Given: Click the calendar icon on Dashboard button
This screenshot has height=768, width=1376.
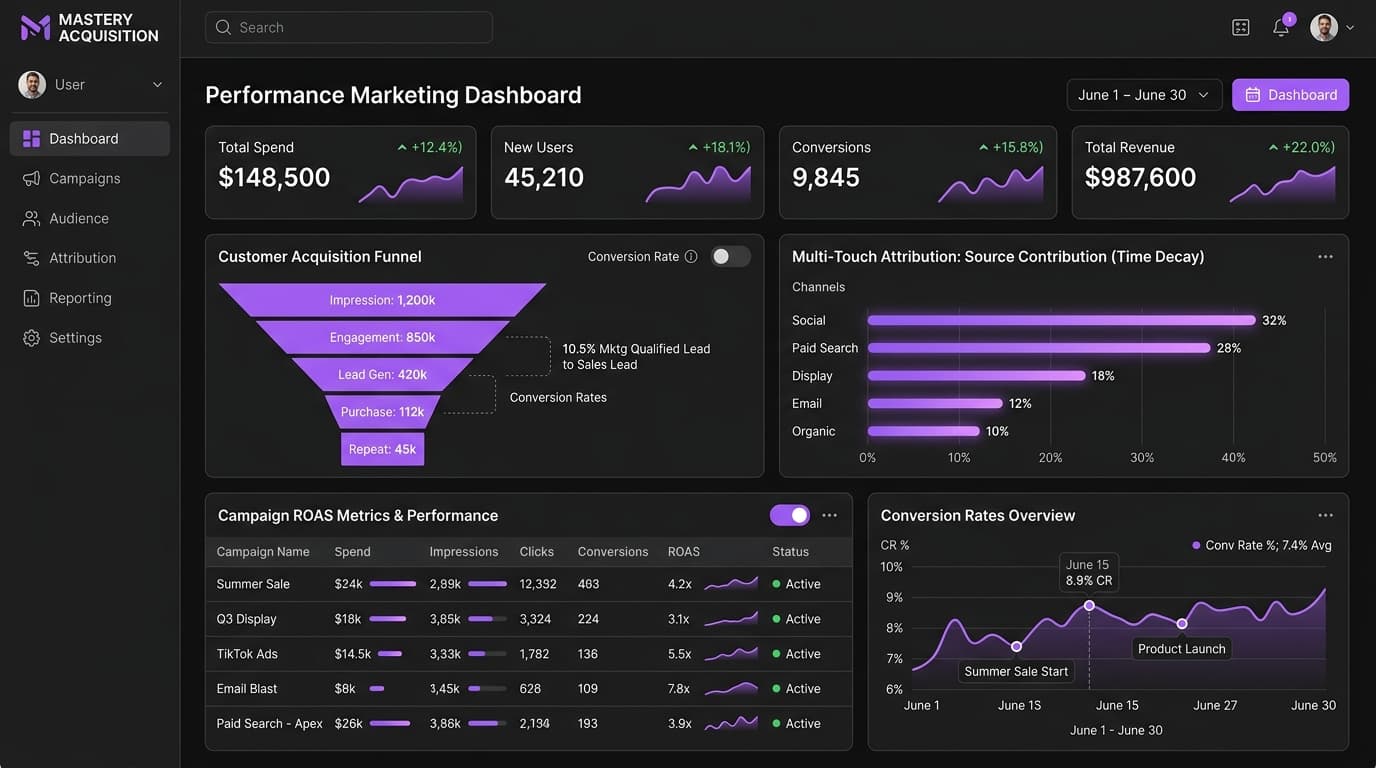Looking at the screenshot, I should click(1252, 95).
